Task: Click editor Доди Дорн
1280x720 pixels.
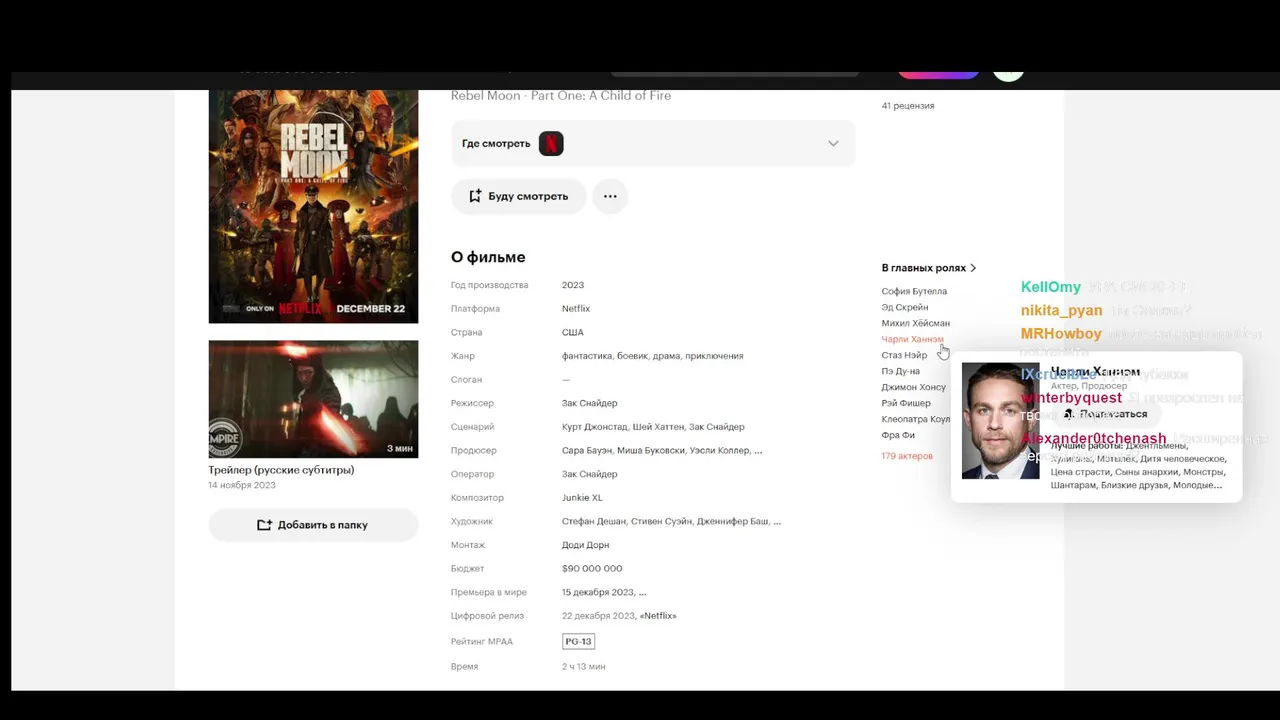Action: [586, 545]
